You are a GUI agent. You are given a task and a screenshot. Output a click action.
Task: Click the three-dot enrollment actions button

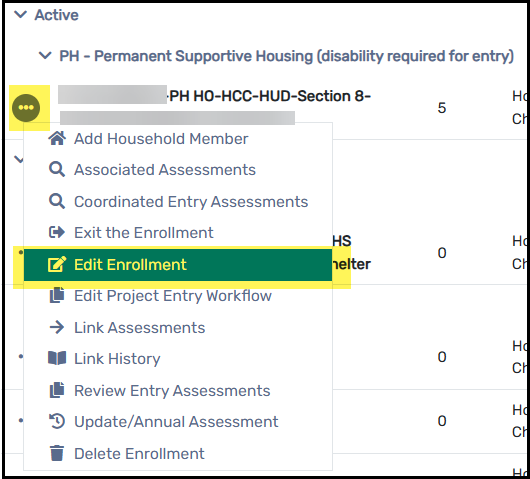pyautogui.click(x=26, y=108)
